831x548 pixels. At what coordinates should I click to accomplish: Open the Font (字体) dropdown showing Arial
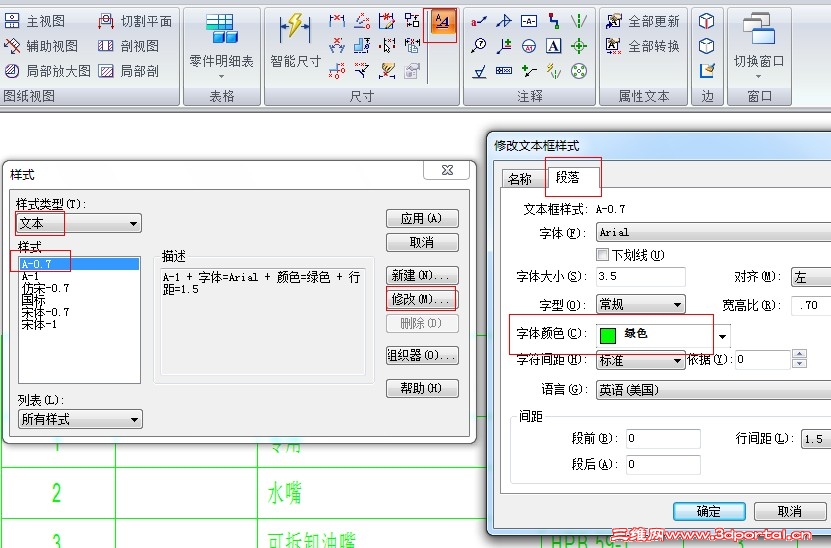(713, 232)
